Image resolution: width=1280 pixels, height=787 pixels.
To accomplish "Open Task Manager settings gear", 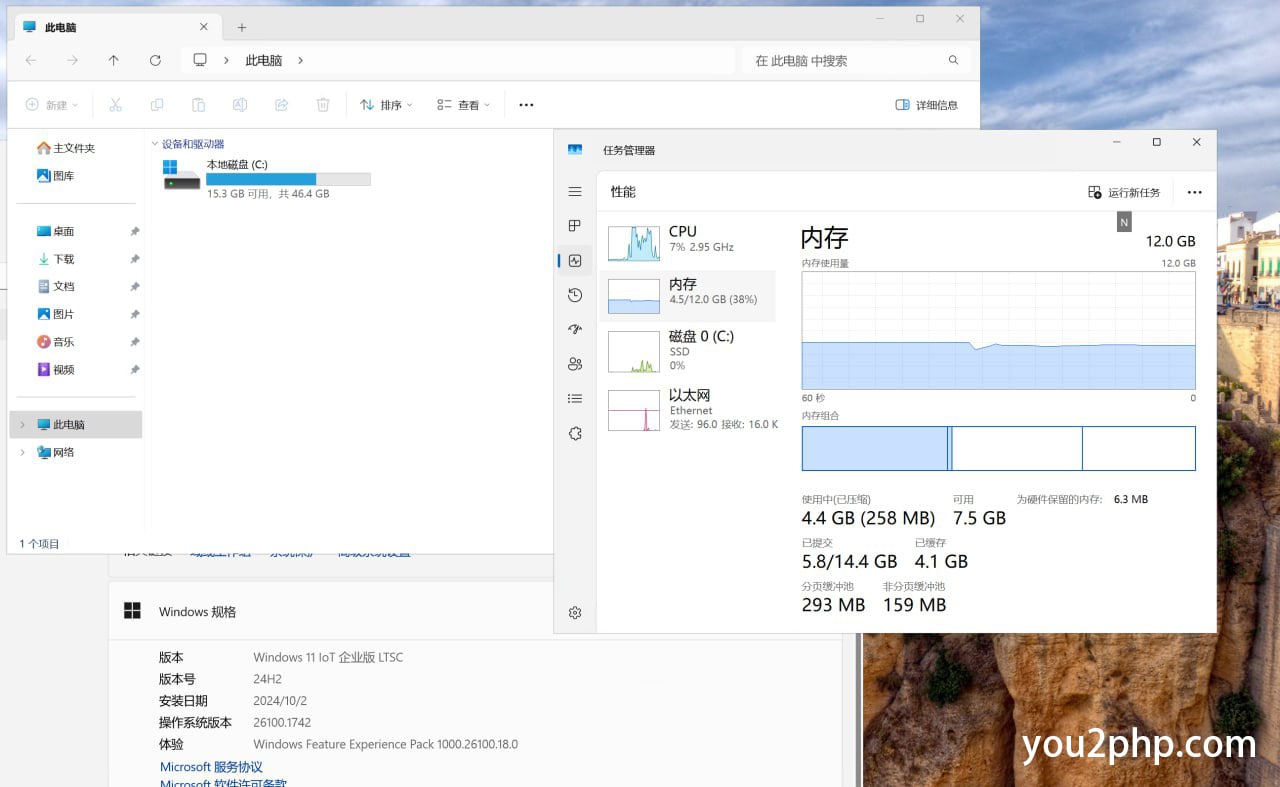I will pos(575,613).
